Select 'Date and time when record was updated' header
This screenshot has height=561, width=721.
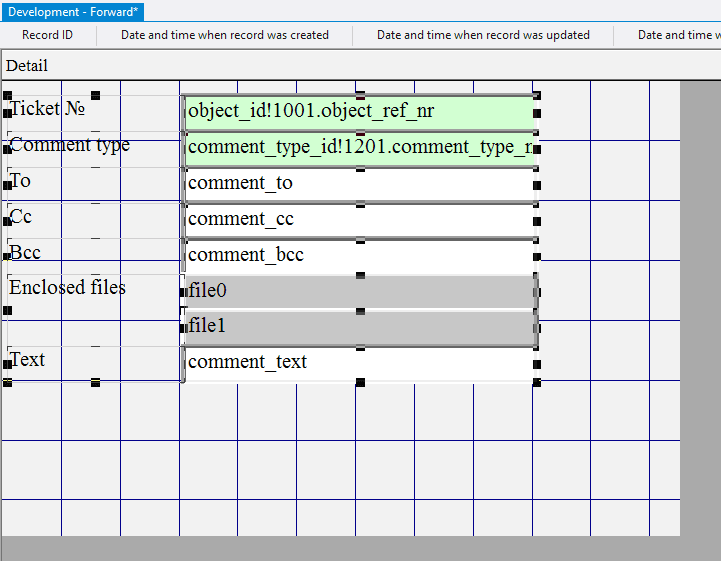click(483, 35)
